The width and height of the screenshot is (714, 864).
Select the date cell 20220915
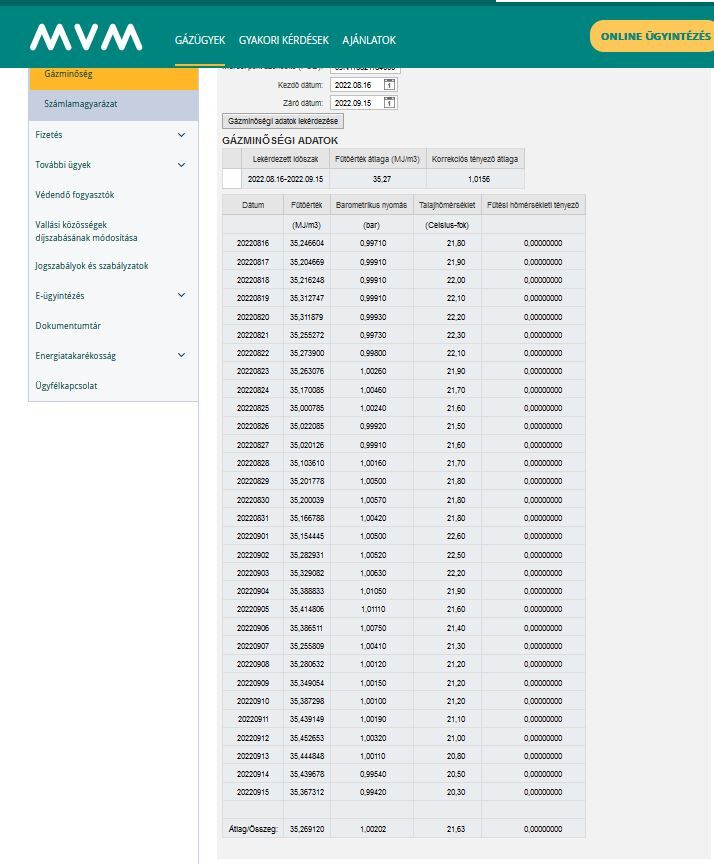pyautogui.click(x=253, y=792)
